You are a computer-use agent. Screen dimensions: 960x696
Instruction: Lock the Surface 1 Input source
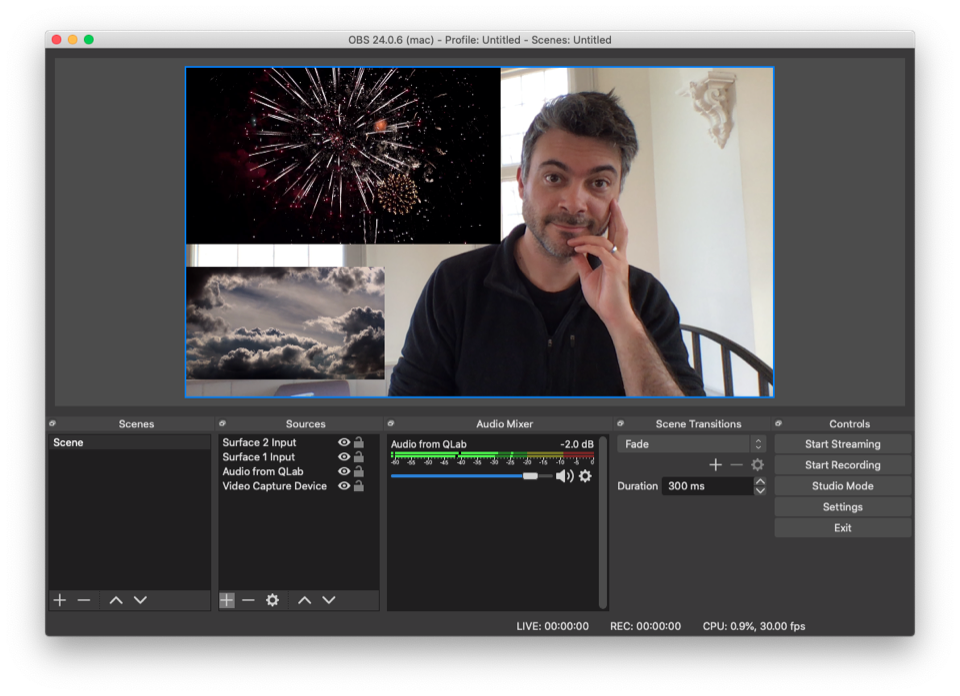358,457
